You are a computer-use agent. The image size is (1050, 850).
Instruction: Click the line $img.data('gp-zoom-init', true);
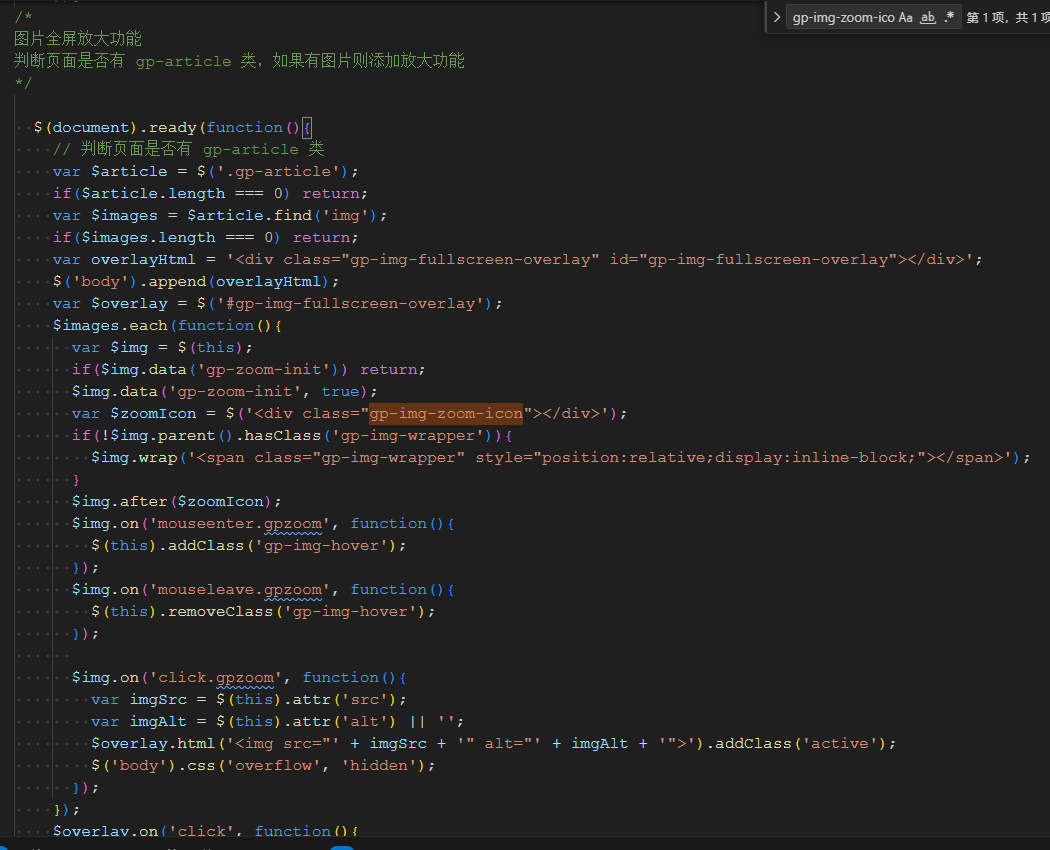[224, 391]
